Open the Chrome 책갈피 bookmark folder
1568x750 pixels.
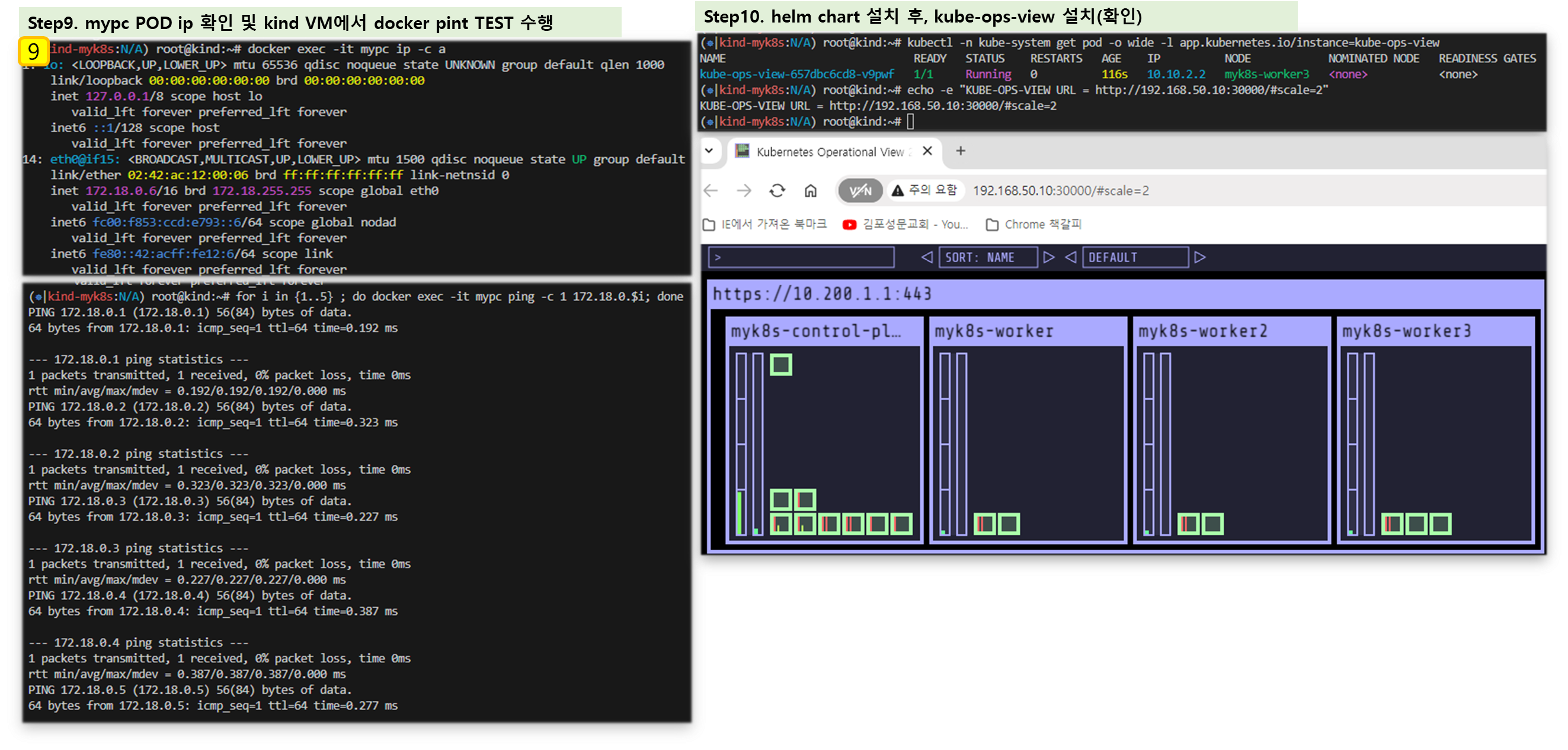point(1033,224)
